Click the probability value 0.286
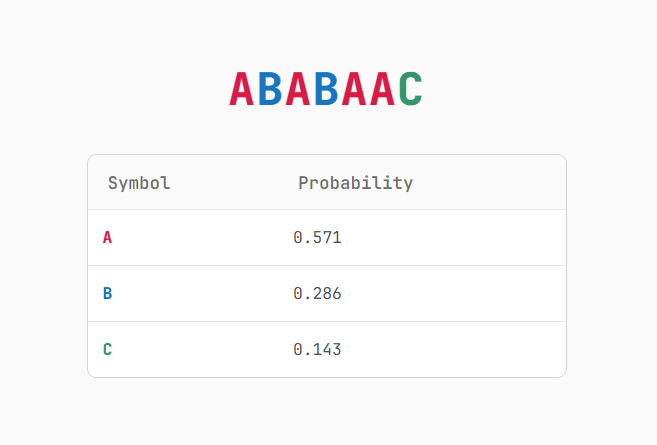Screen dimensions: 657x445 [317, 293]
